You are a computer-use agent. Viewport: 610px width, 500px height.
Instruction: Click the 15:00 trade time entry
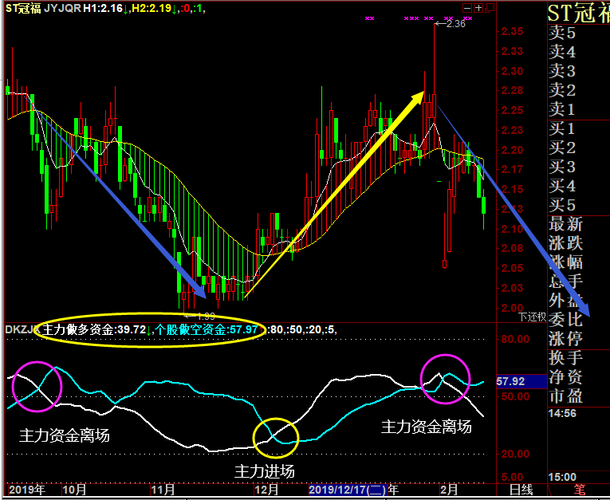[x=562, y=477]
